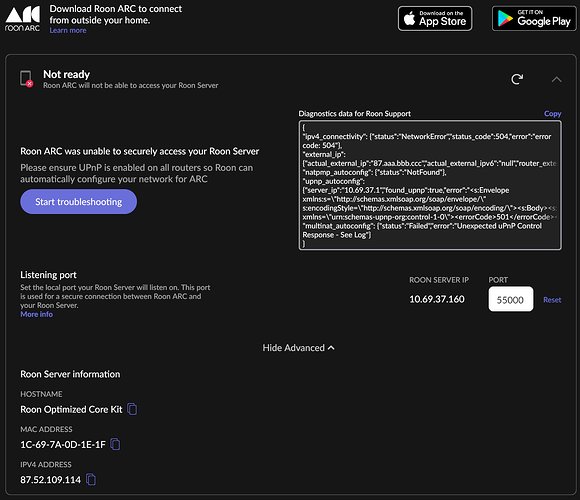This screenshot has height=500, width=580.
Task: Copy diagnostics data for Roon Support
Action: (552, 114)
